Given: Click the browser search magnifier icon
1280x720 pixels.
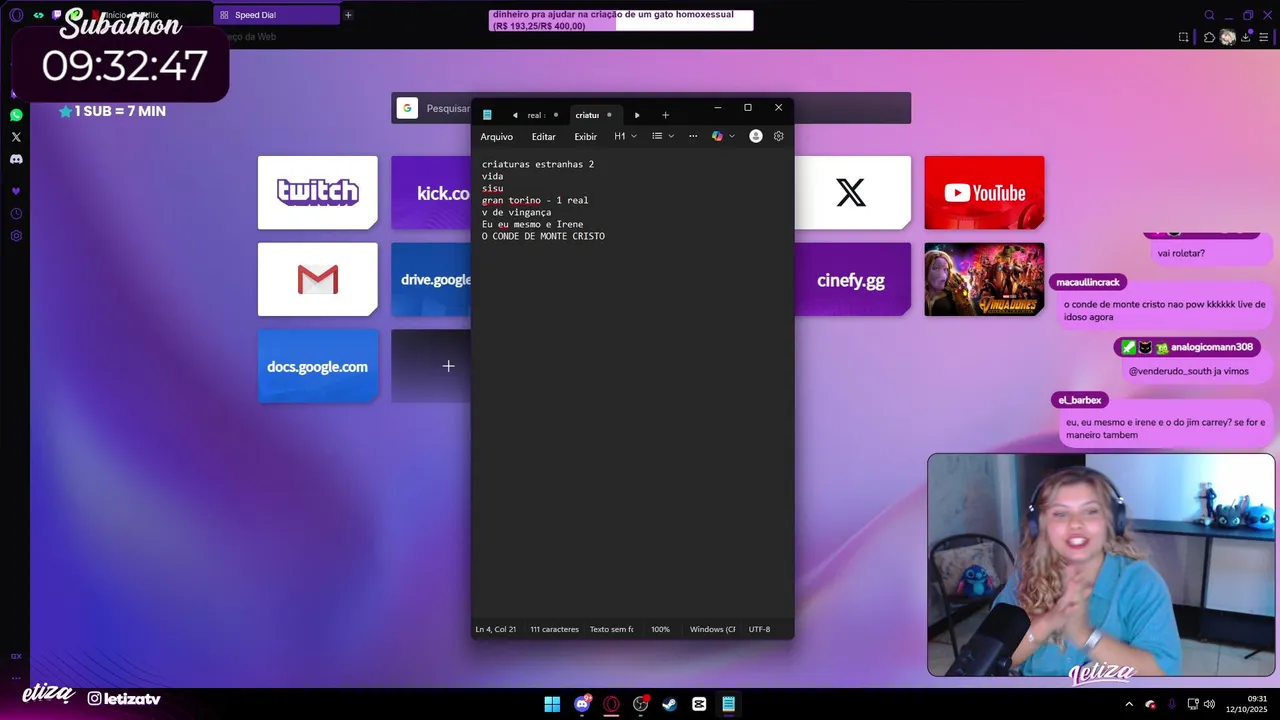Looking at the screenshot, I should point(1209,15).
